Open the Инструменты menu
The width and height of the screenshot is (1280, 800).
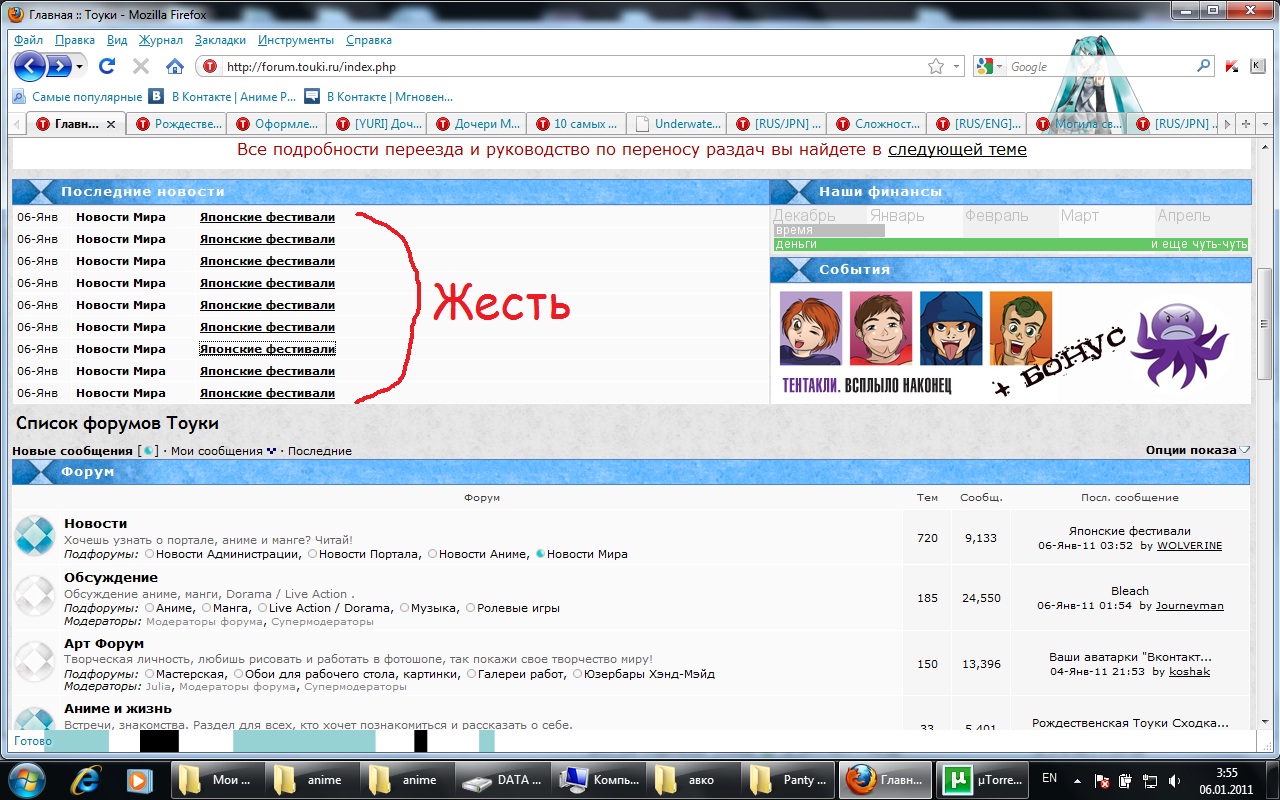pyautogui.click(x=296, y=40)
